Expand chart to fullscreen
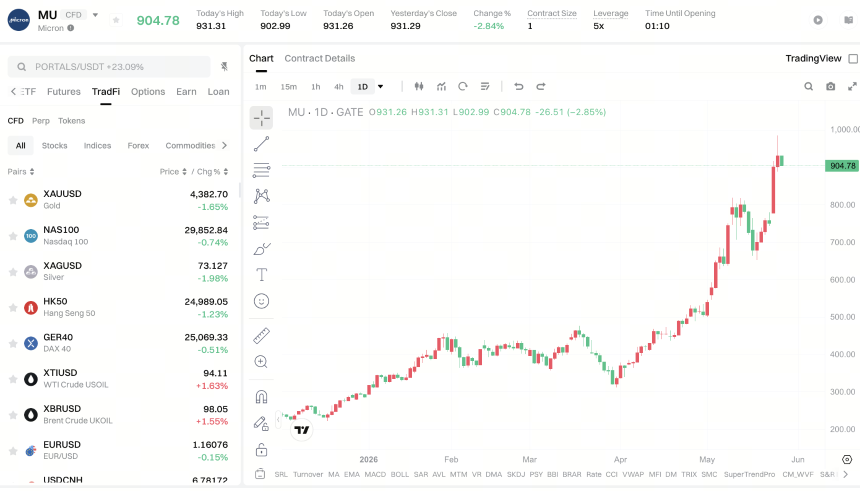The image size is (860, 491). click(x=852, y=86)
